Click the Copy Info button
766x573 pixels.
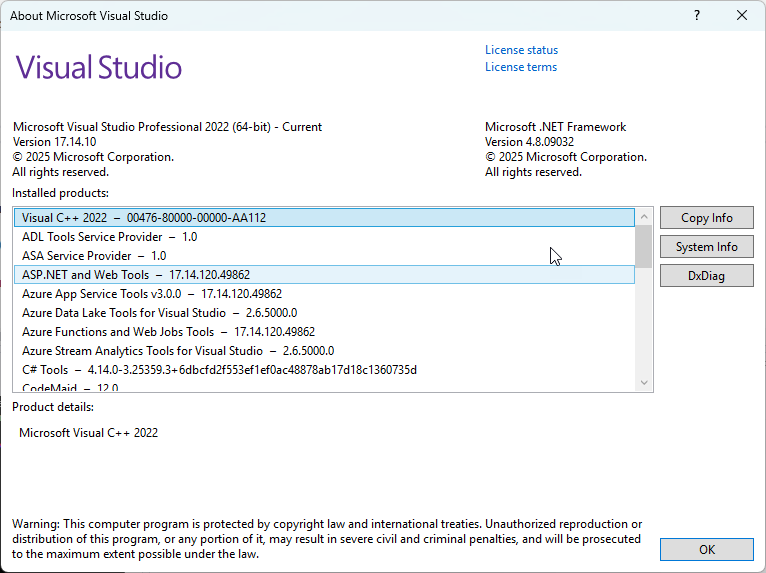pyautogui.click(x=706, y=218)
